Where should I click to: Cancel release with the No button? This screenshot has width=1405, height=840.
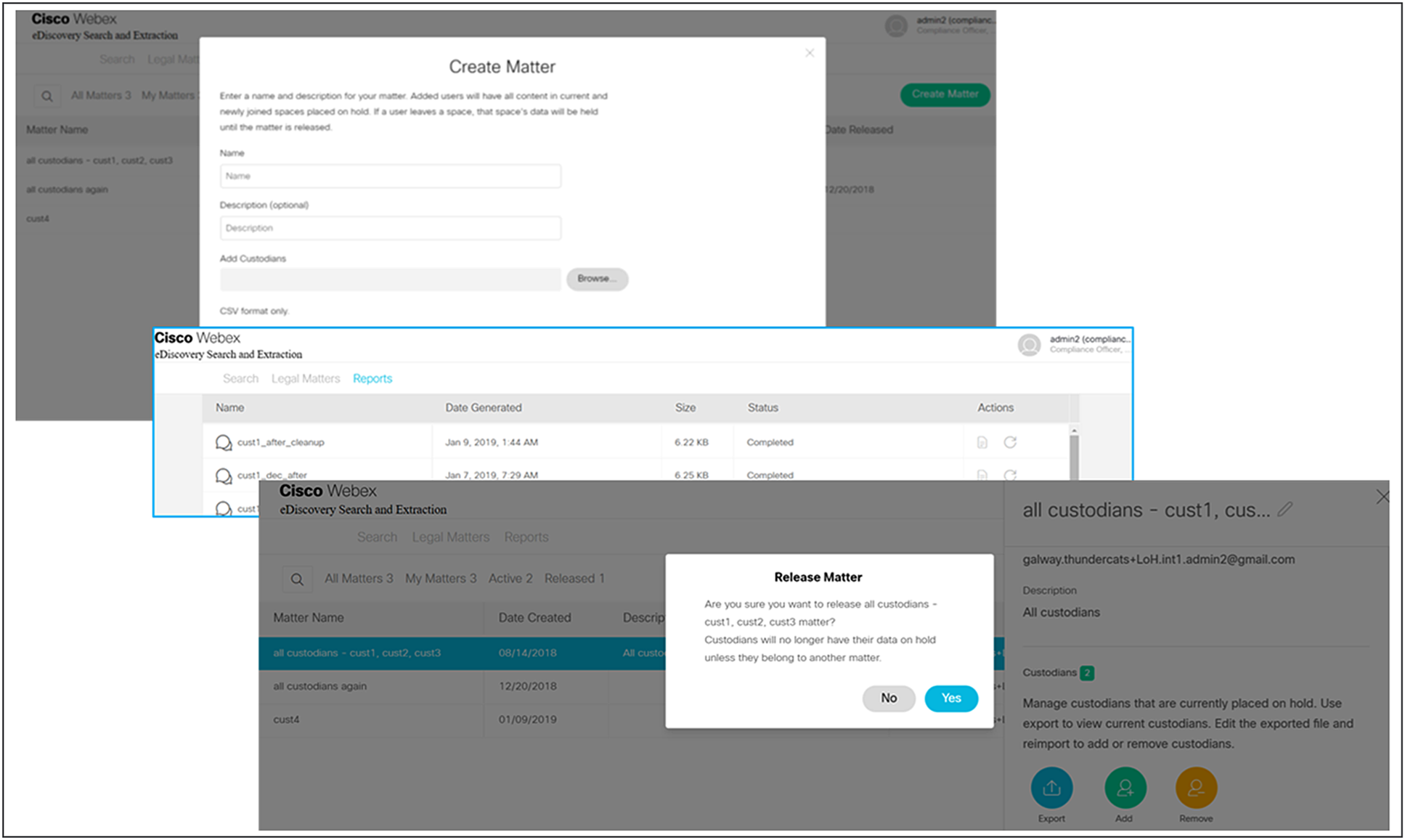889,698
